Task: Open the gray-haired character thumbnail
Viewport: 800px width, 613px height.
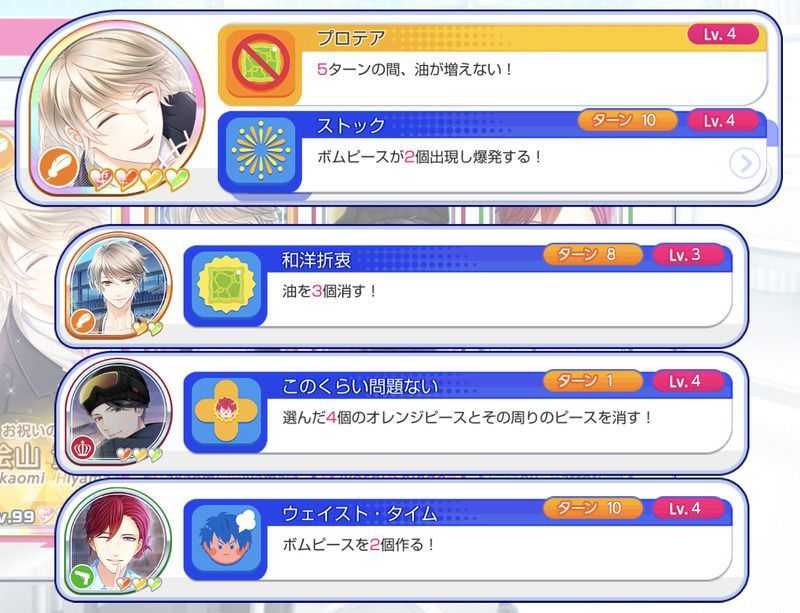Action: (119, 285)
